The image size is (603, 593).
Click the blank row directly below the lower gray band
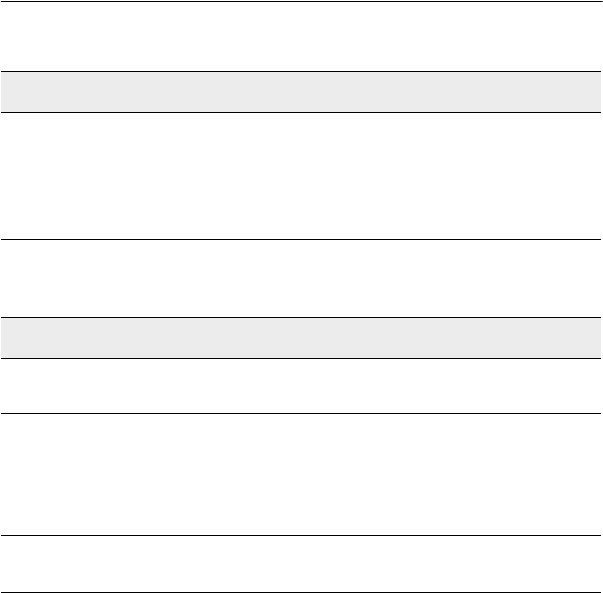pyautogui.click(x=301, y=386)
